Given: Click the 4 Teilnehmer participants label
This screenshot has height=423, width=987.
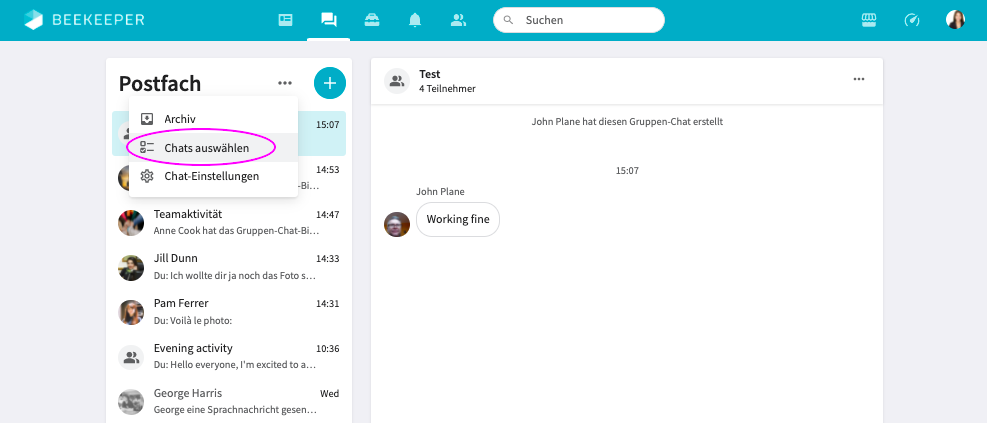Looking at the screenshot, I should (x=448, y=89).
